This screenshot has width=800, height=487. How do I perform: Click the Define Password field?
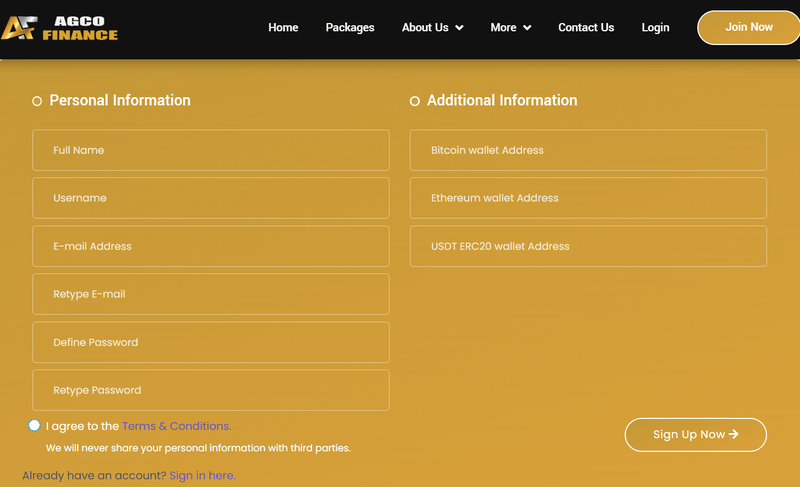tap(211, 342)
